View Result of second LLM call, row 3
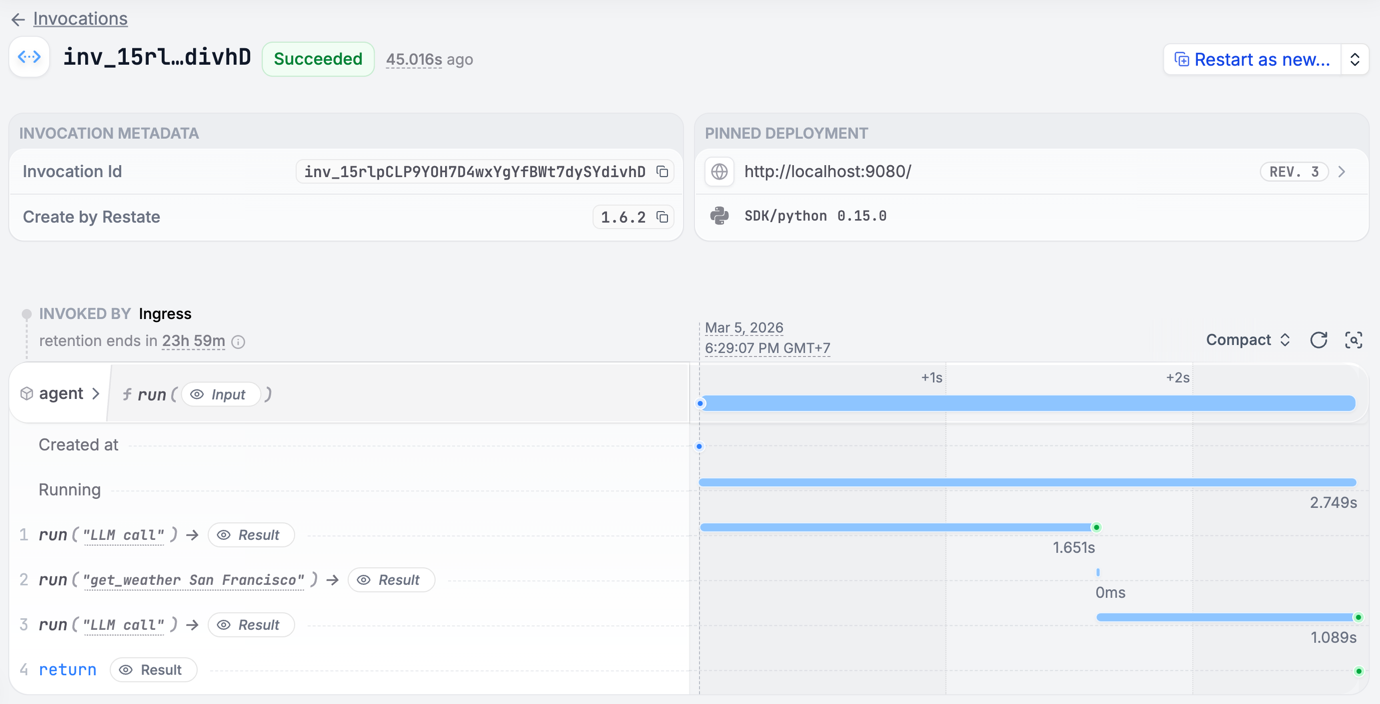1380x704 pixels. pos(250,625)
